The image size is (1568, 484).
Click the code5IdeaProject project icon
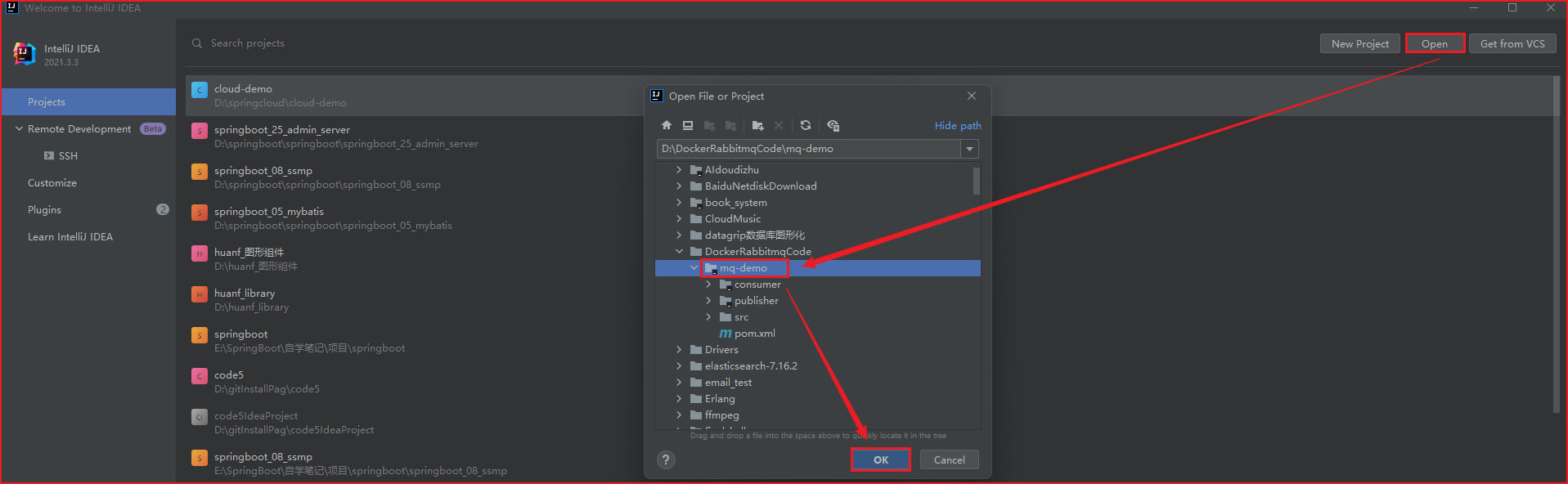coord(200,417)
